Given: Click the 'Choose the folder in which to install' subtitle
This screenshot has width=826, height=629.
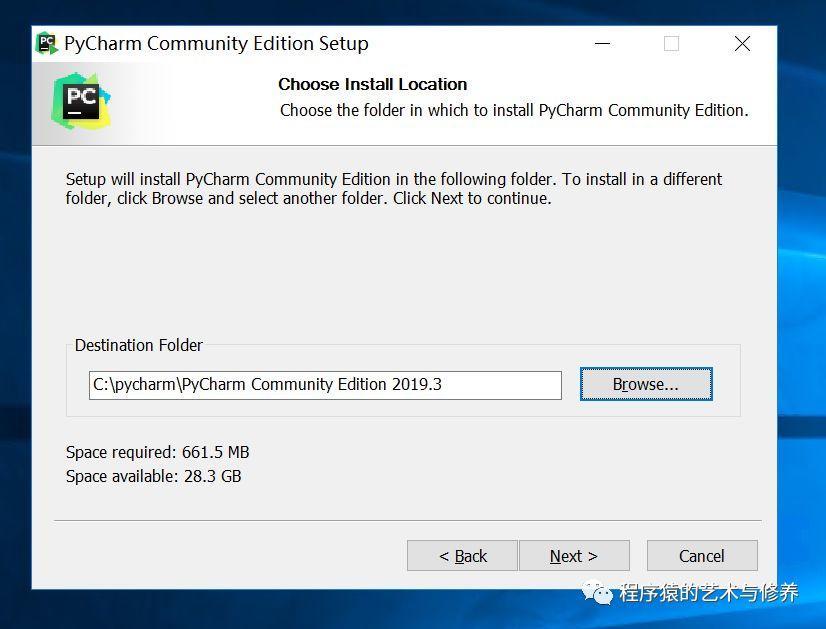Looking at the screenshot, I should pos(514,111).
